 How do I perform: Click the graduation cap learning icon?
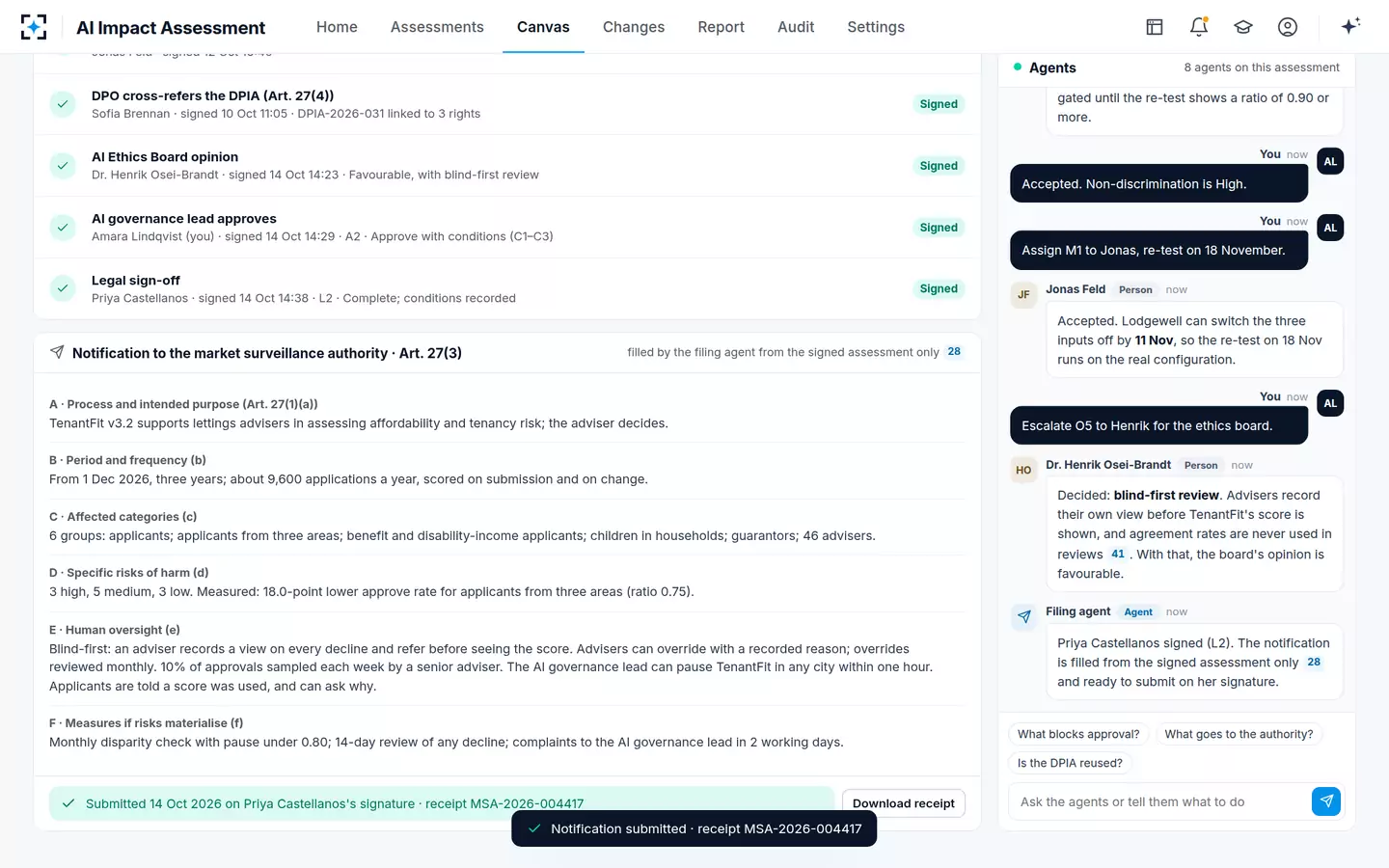1243,27
